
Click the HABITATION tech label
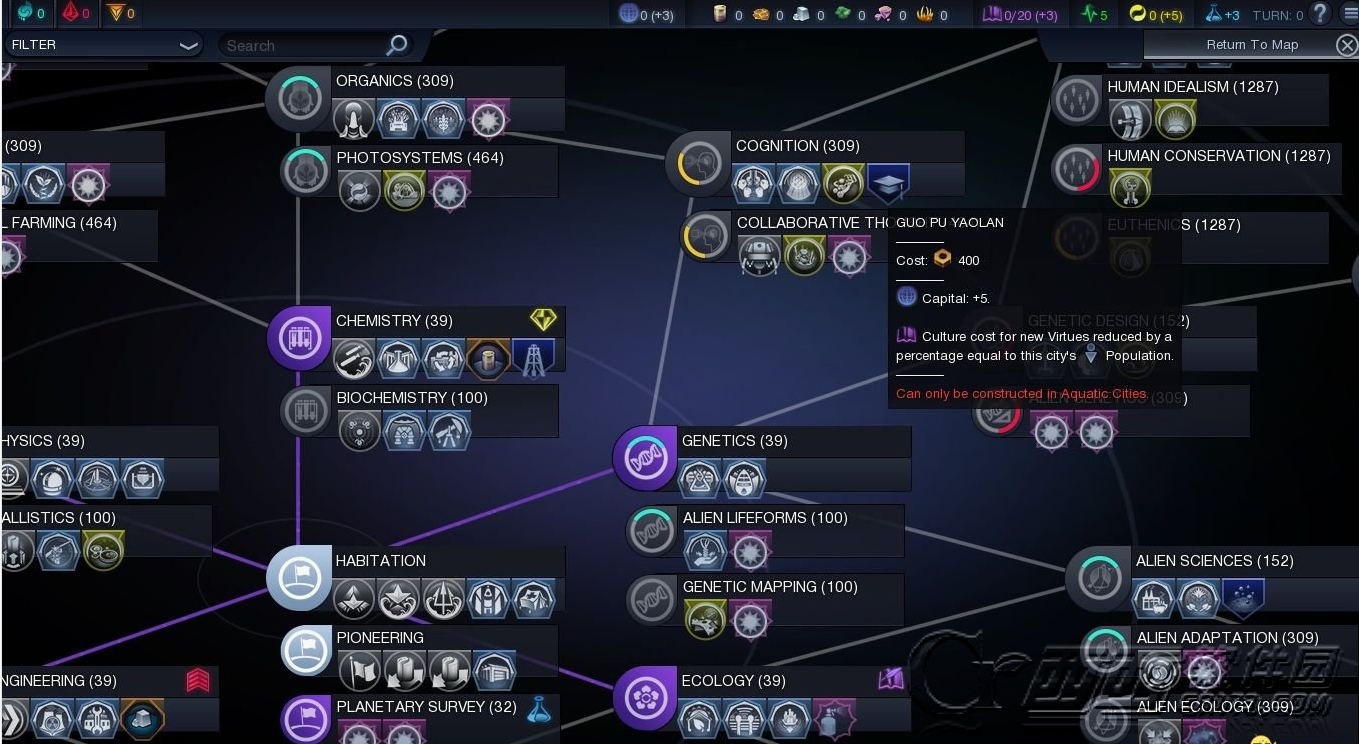[381, 561]
